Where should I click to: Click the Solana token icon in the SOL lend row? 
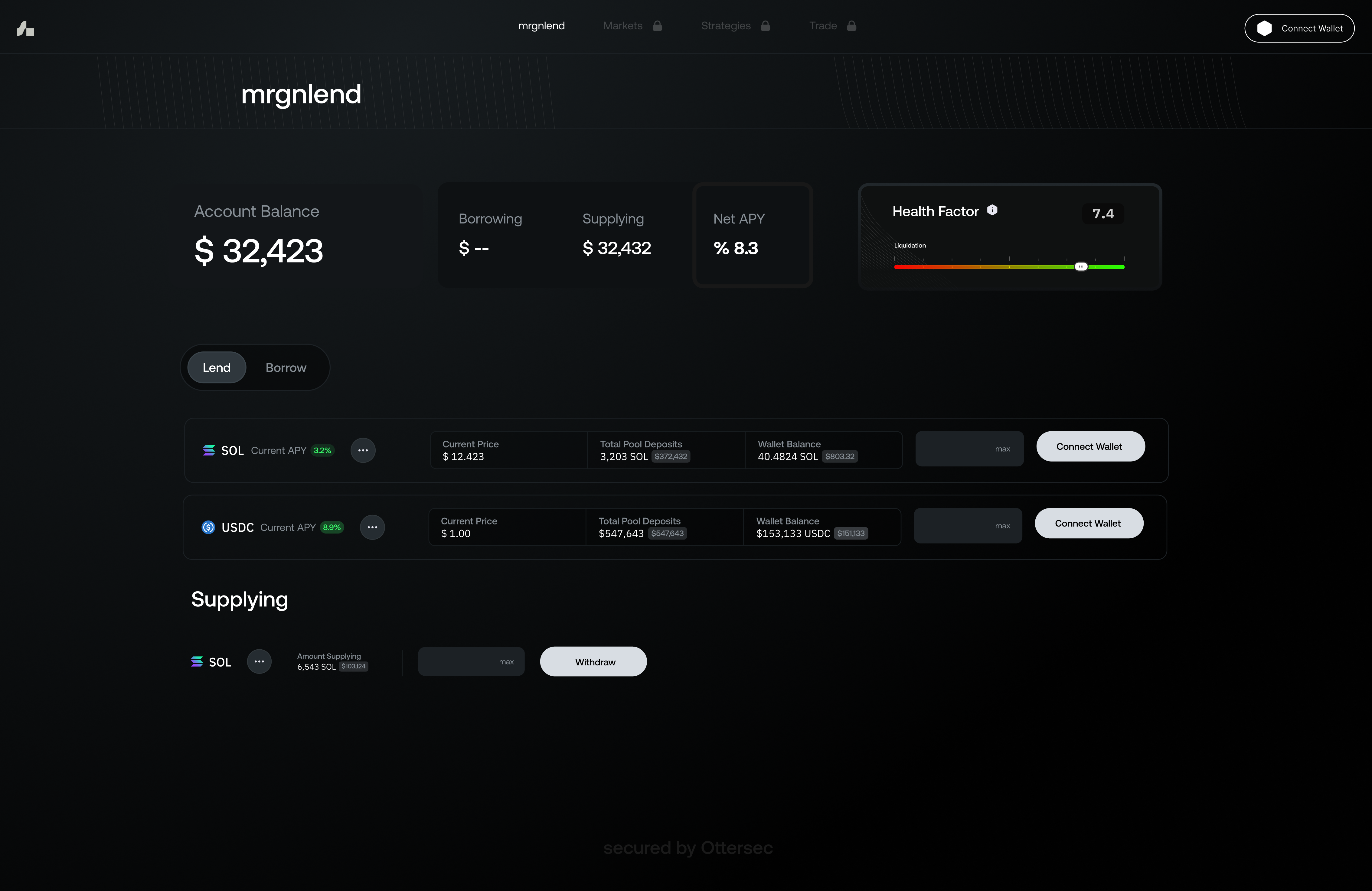tap(209, 450)
